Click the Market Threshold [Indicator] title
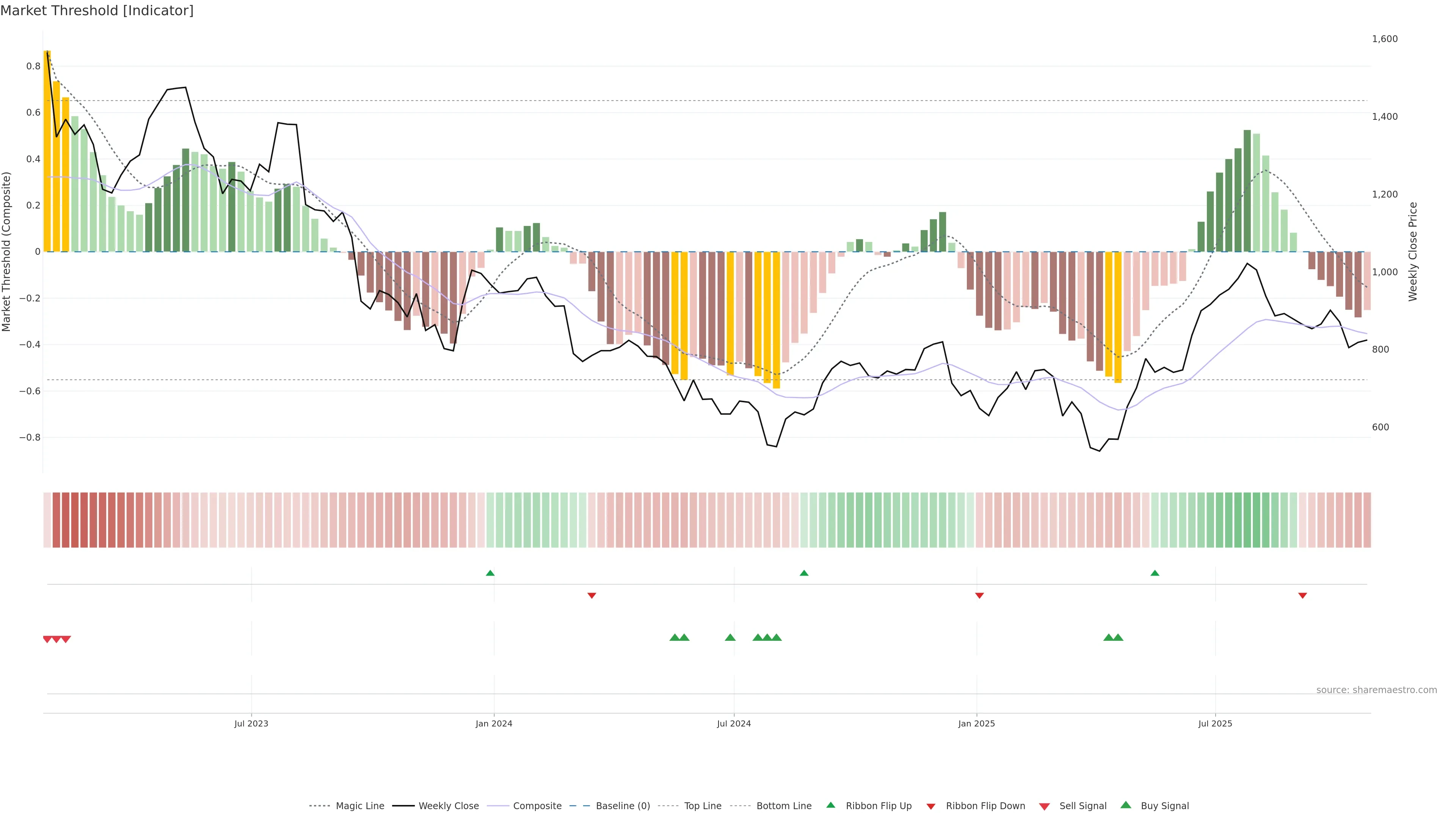This screenshot has height=819, width=1456. click(97, 11)
